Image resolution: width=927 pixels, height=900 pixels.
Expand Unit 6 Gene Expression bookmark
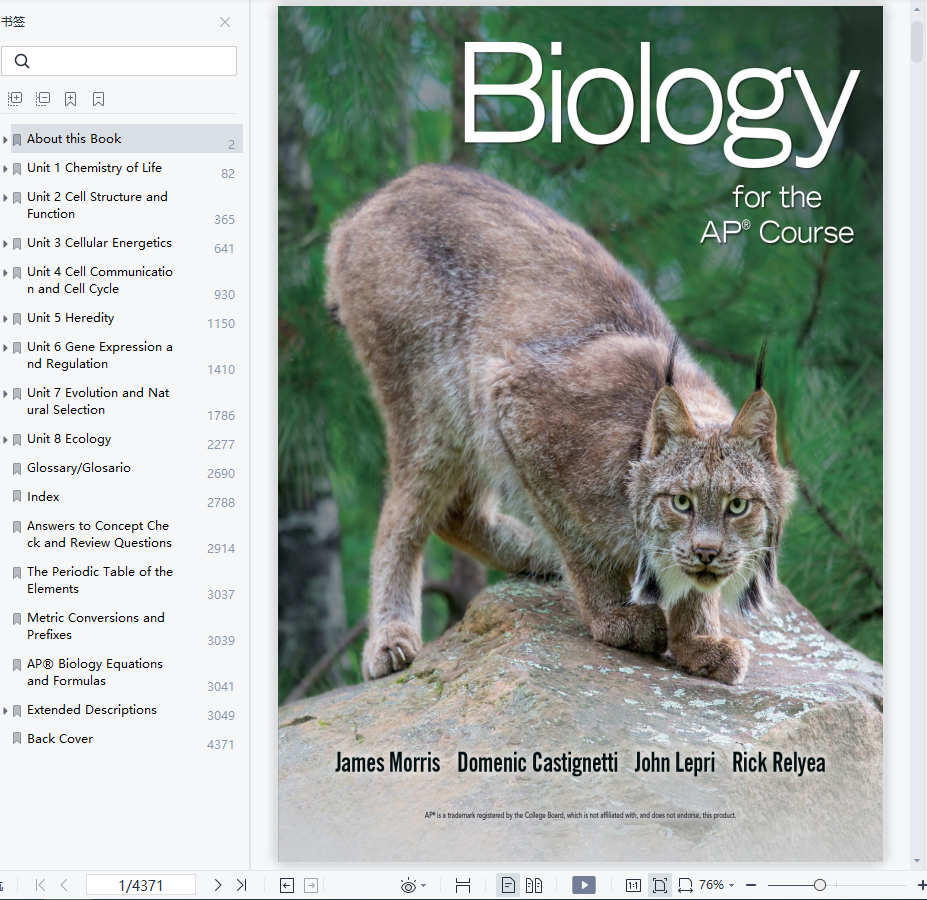[5, 348]
